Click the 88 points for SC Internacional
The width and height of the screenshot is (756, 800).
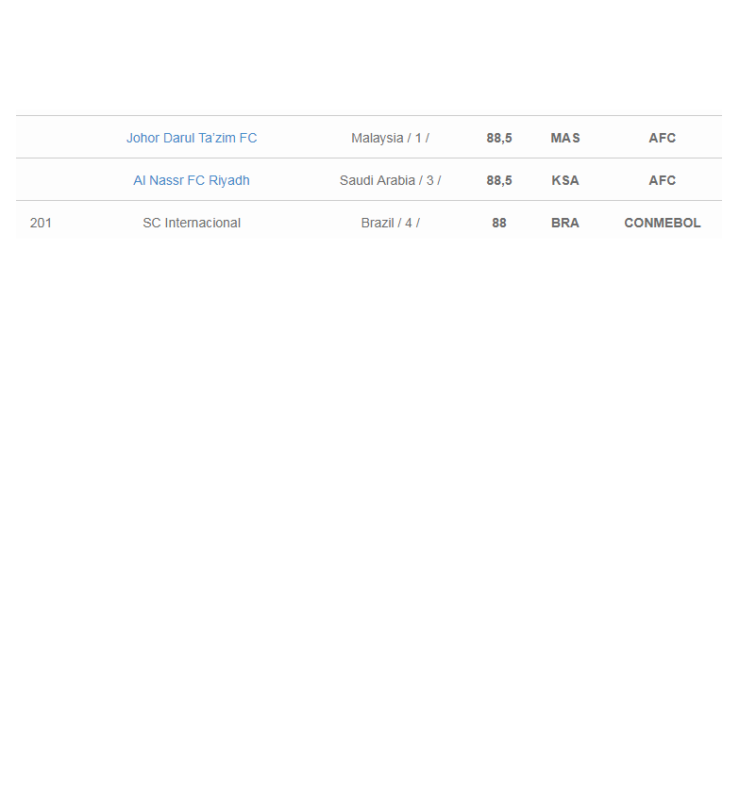click(499, 223)
